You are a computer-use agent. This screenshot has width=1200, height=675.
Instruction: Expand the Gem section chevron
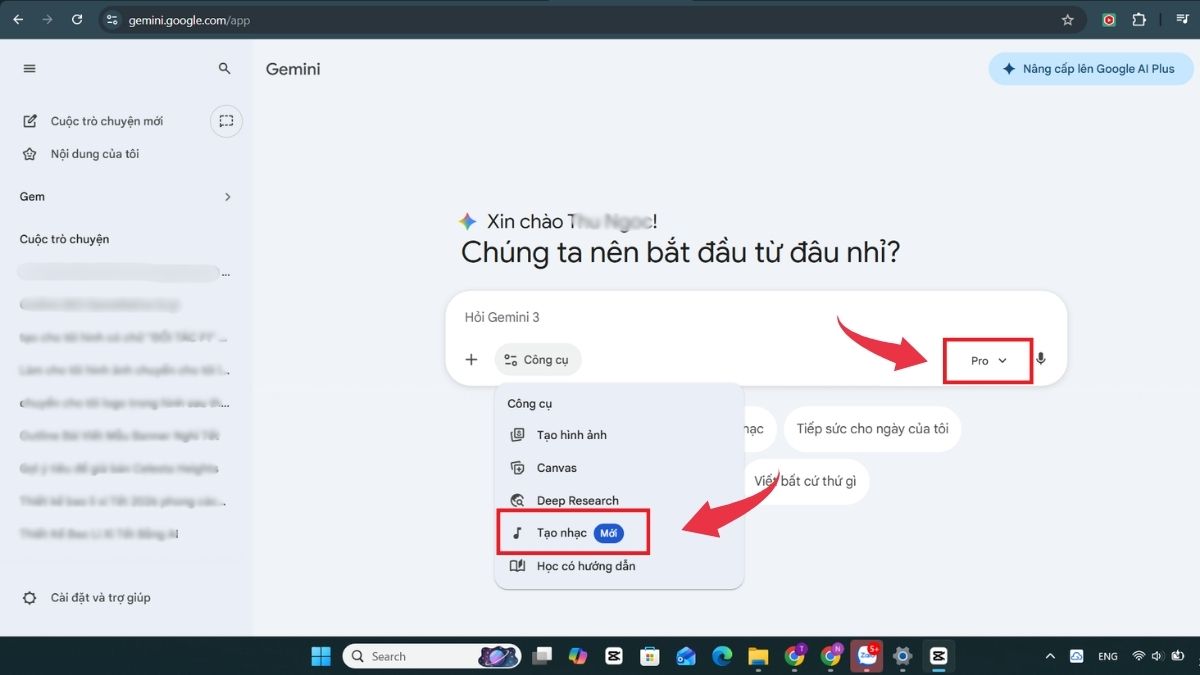[x=226, y=196]
